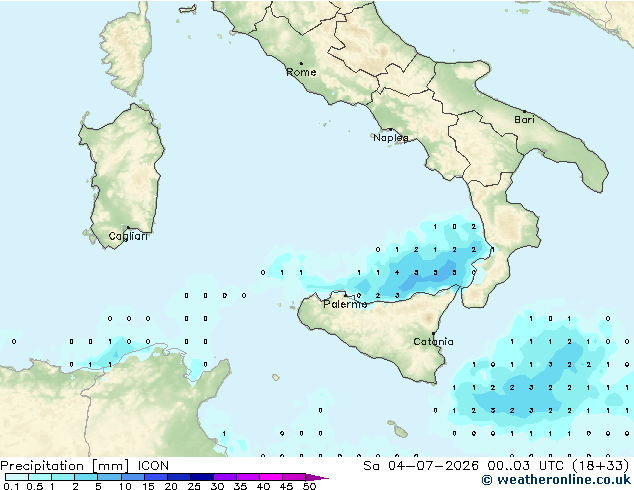Click the above-50 mm legend arrow tip
This screenshot has width=634, height=490.
317,477
